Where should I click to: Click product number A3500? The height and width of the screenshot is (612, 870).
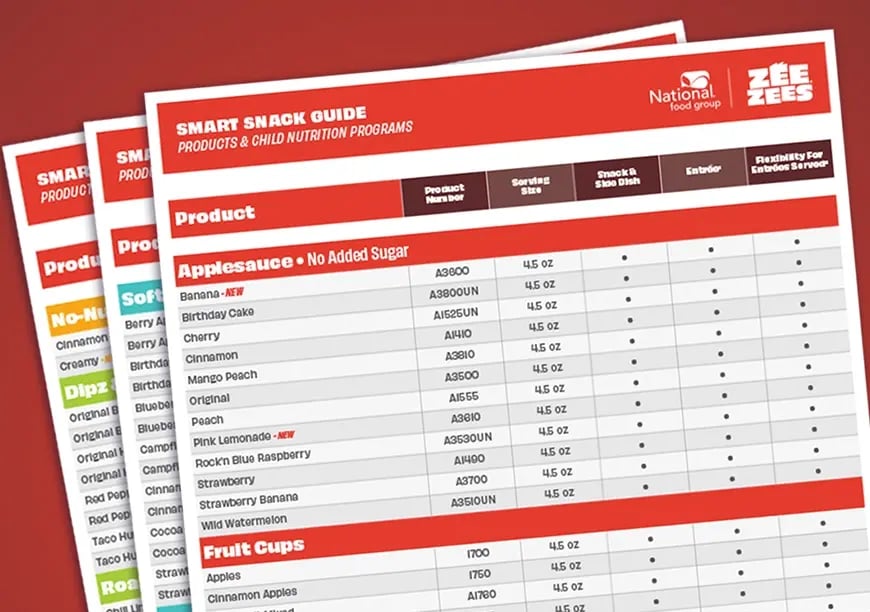(x=461, y=376)
